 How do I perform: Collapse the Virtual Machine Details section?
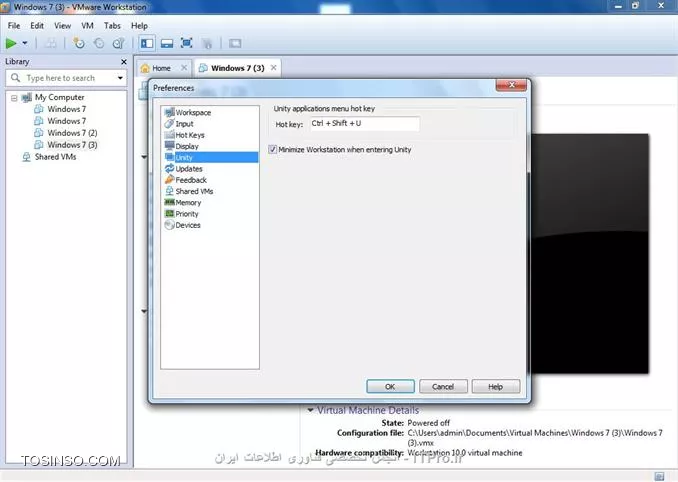pyautogui.click(x=310, y=410)
